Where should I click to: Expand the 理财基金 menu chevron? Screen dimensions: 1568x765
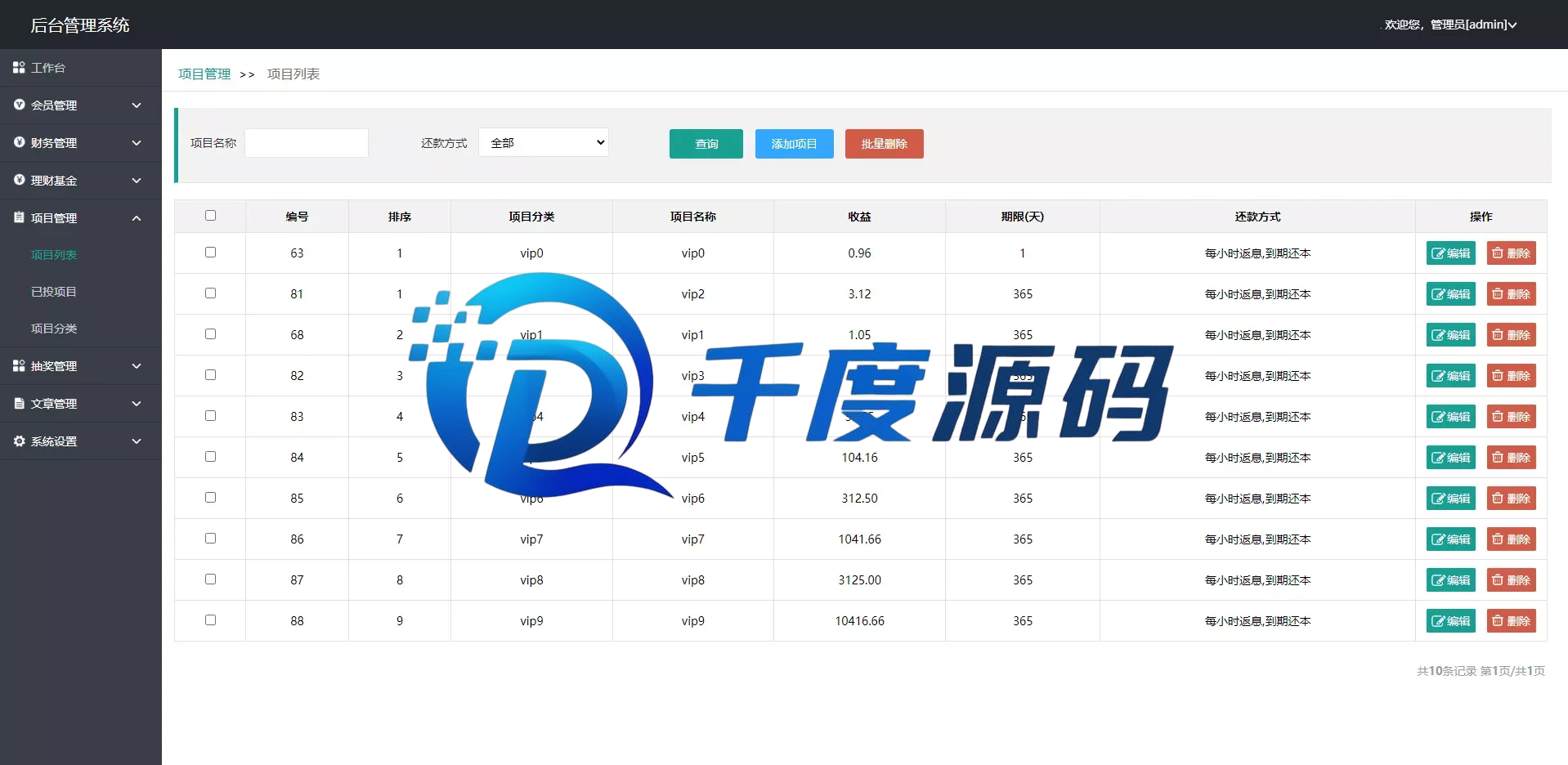coord(137,181)
